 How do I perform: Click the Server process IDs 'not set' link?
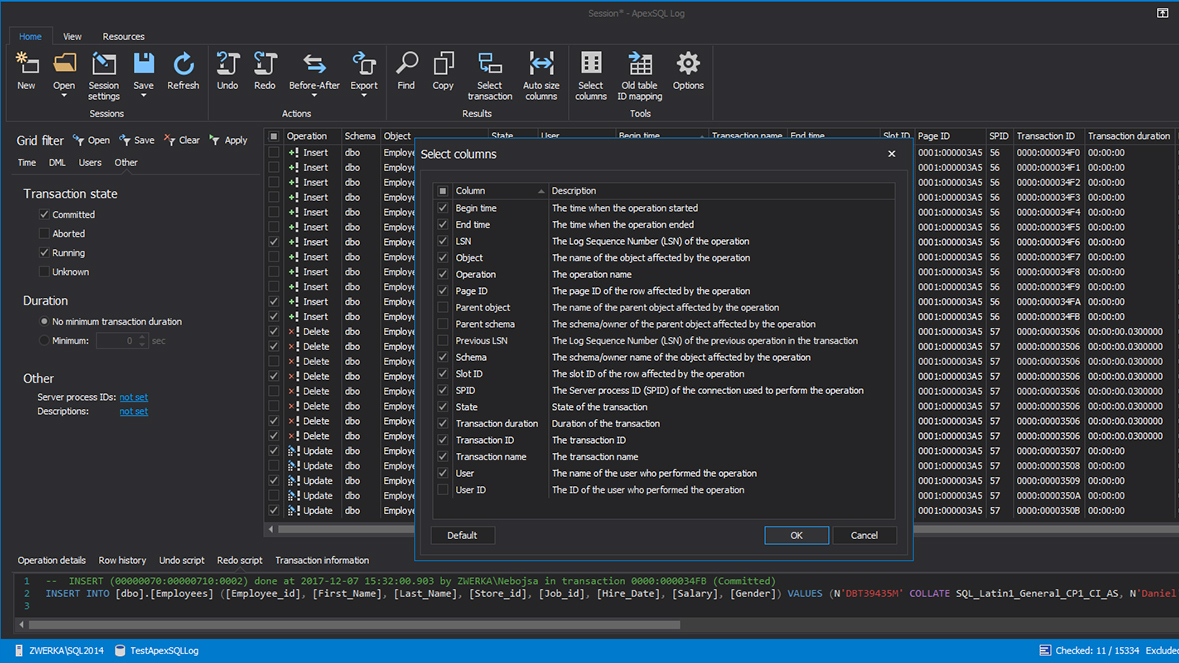tap(133, 397)
